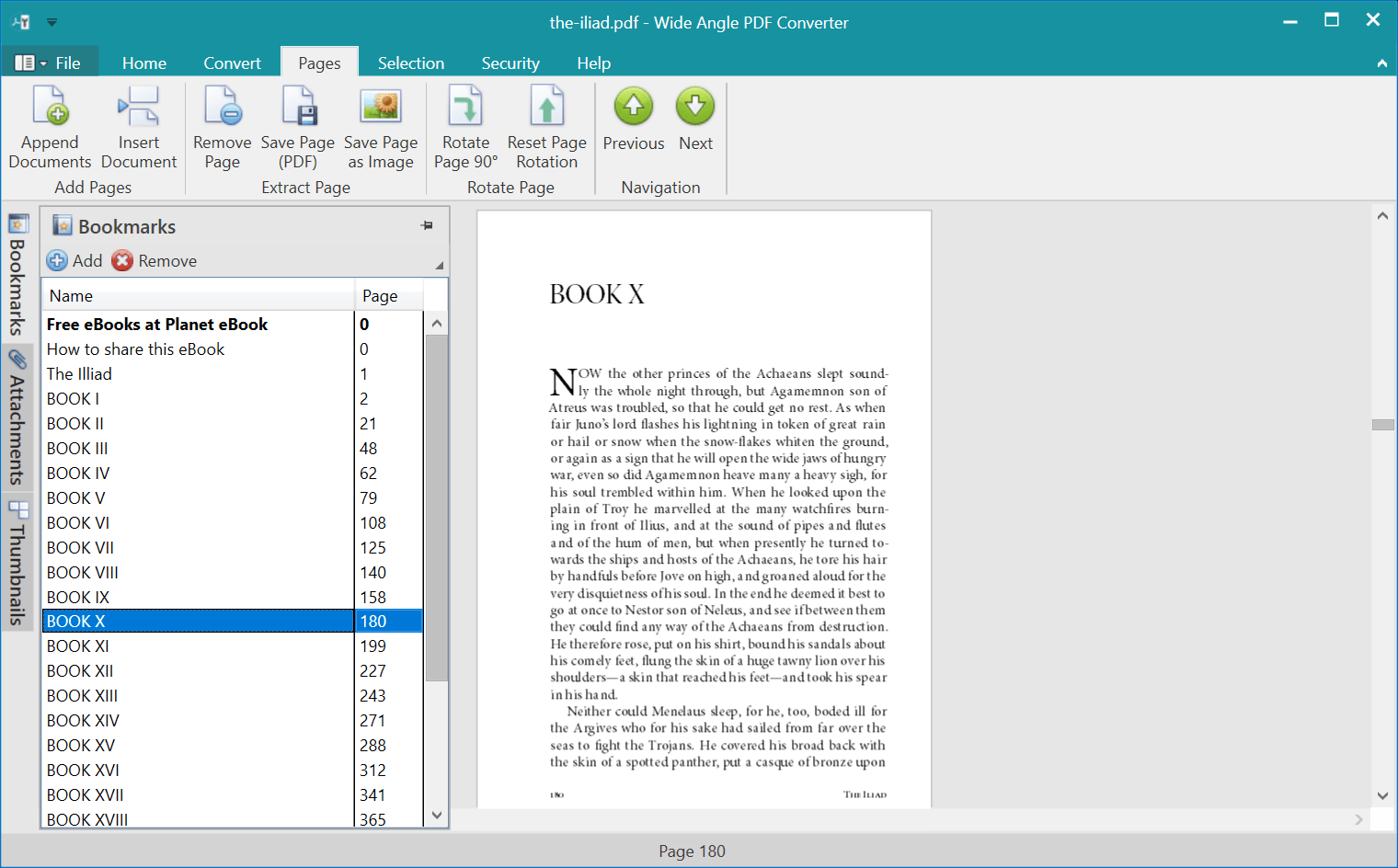Screen dimensions: 1398x868
Task: Select the 'BOOK XIII' bookmark
Action: point(199,695)
